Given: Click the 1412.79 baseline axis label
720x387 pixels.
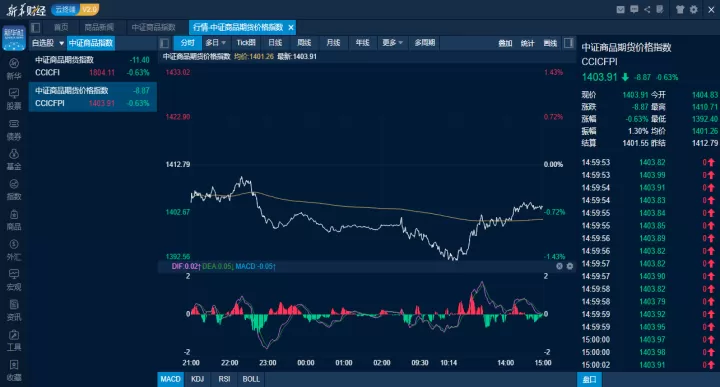Looking at the screenshot, I should point(178,164).
